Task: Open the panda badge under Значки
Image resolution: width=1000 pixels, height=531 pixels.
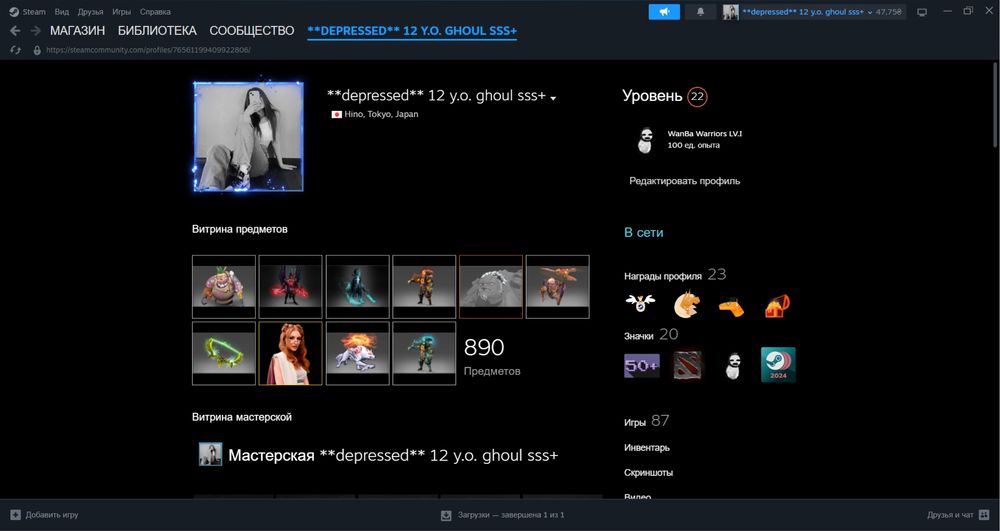Action: pos(733,367)
